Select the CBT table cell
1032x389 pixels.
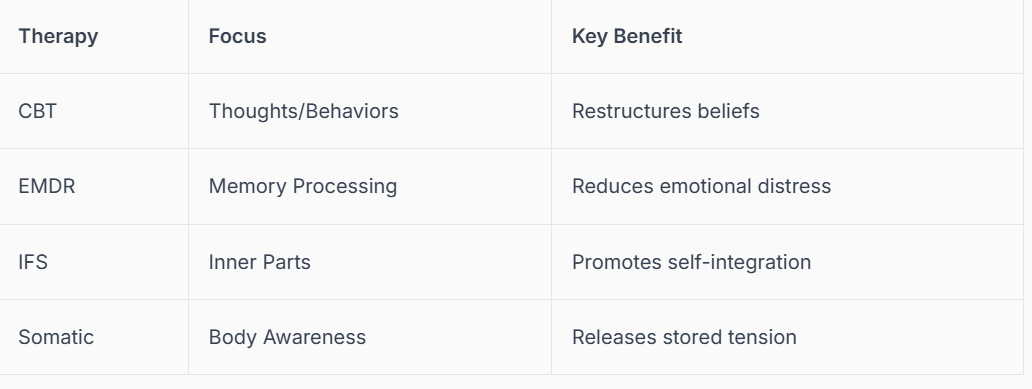tap(94, 111)
